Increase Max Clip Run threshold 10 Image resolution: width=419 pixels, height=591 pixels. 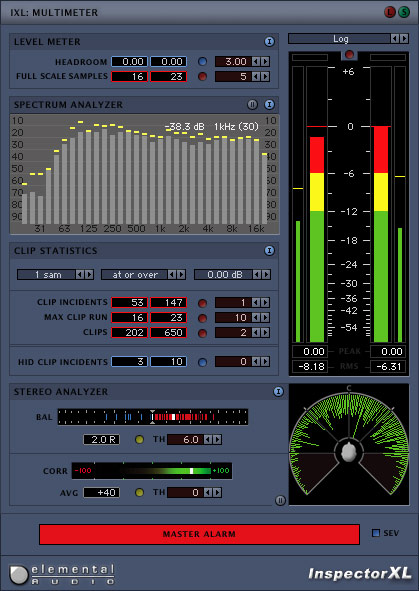tap(265, 318)
